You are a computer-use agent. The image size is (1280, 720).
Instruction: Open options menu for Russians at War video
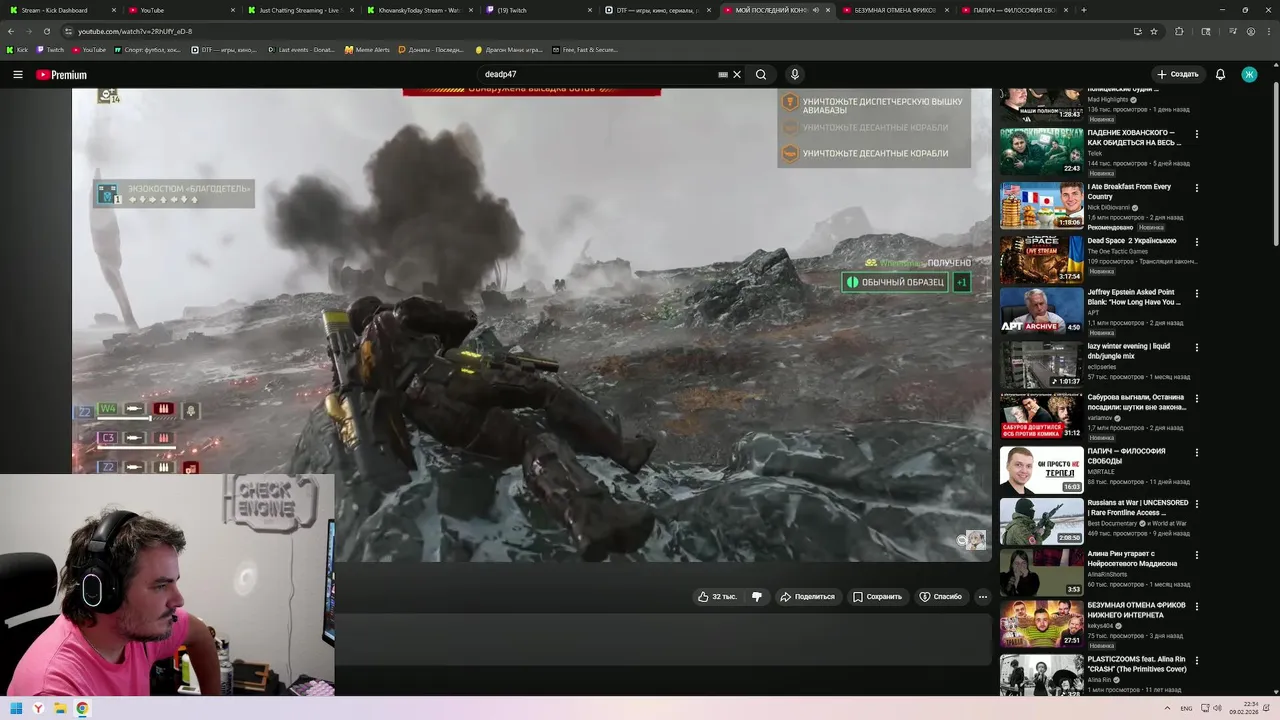click(1197, 504)
